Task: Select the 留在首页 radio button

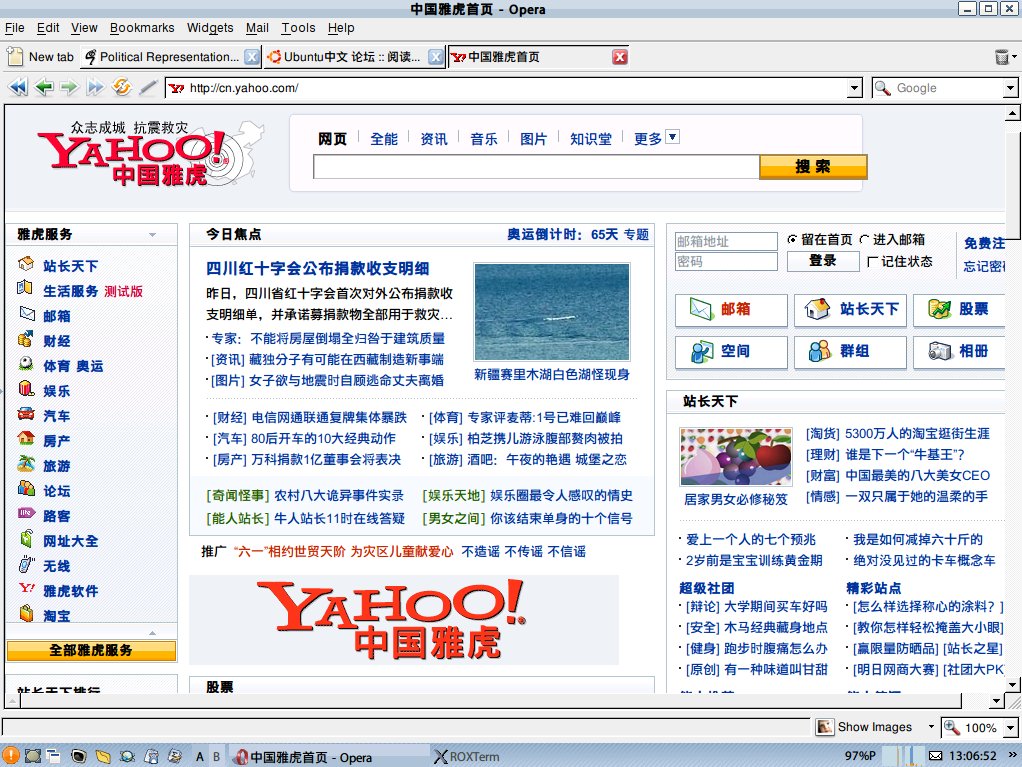Action: click(x=792, y=240)
